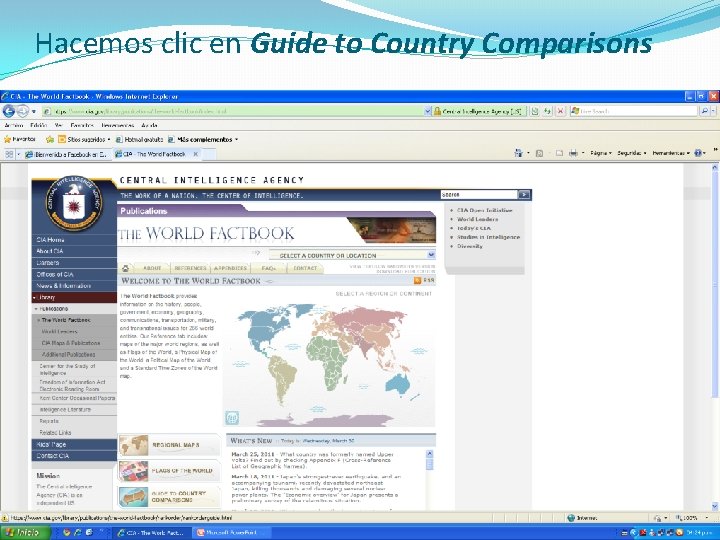This screenshot has width=720, height=540.
Task: Click the printer icon in command bar
Action: pyautogui.click(x=573, y=153)
